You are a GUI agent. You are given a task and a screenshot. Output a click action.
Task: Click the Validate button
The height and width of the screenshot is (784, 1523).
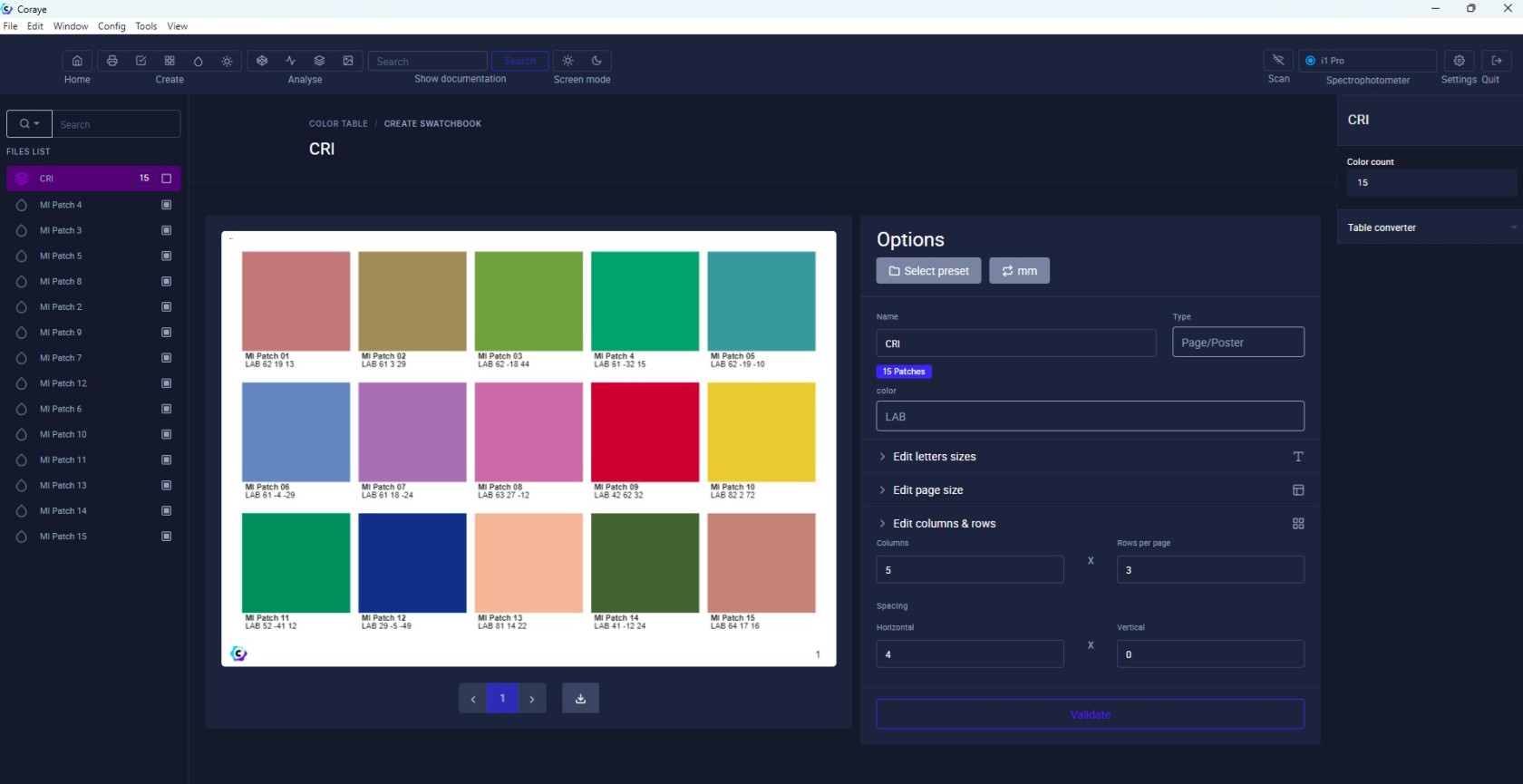click(x=1090, y=714)
